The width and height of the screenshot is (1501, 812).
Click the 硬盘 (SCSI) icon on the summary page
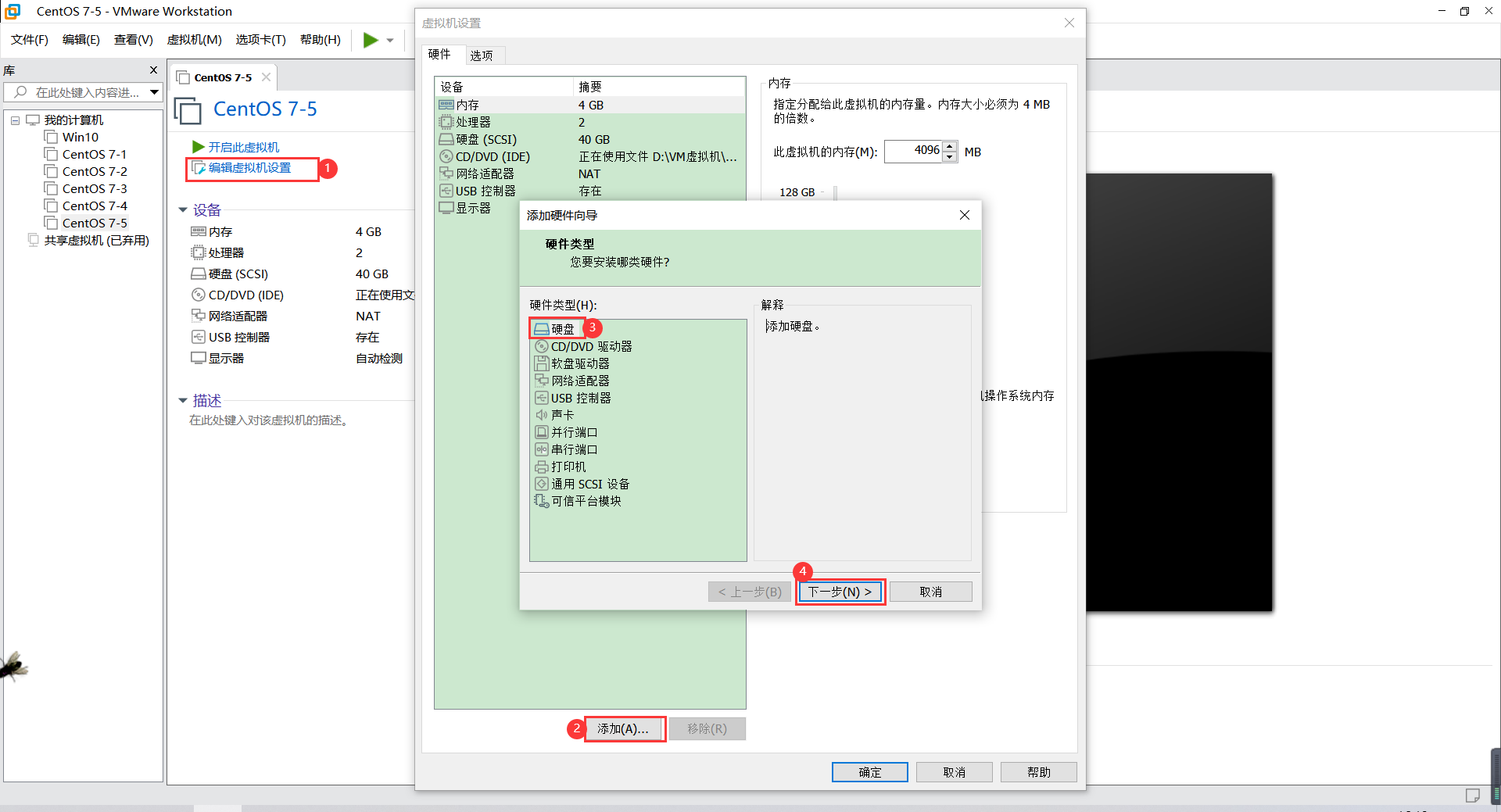coord(199,274)
